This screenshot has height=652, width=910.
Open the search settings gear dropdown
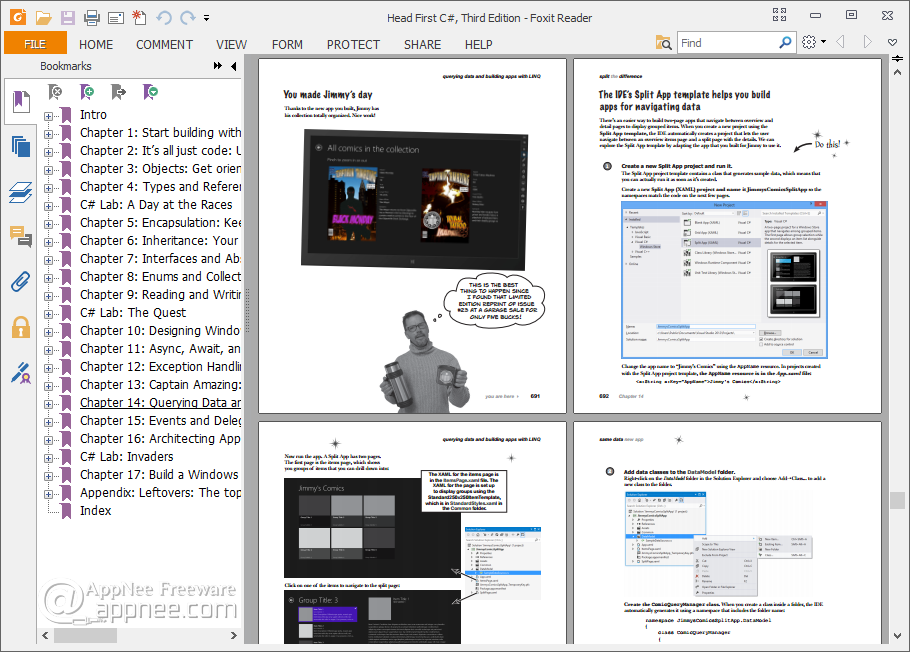[814, 42]
